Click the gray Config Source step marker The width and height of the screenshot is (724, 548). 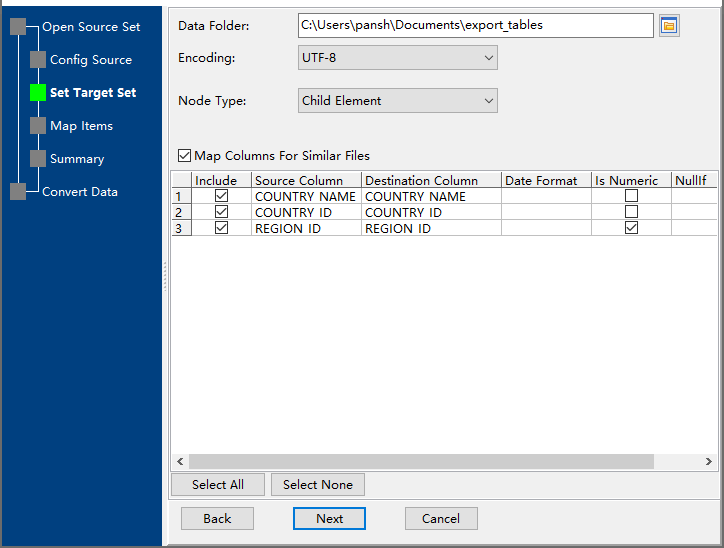tap(38, 60)
